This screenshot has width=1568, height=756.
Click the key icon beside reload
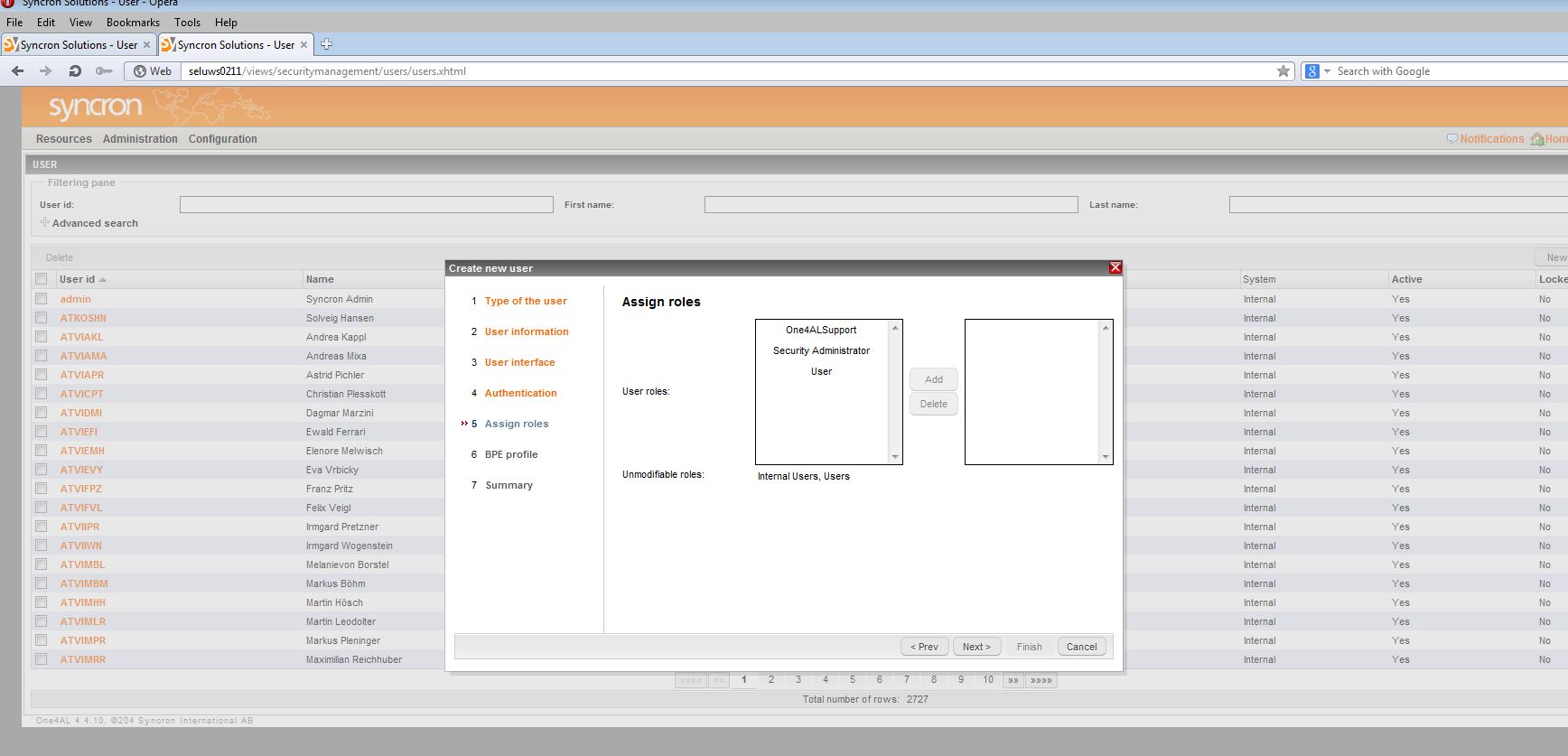click(x=104, y=71)
